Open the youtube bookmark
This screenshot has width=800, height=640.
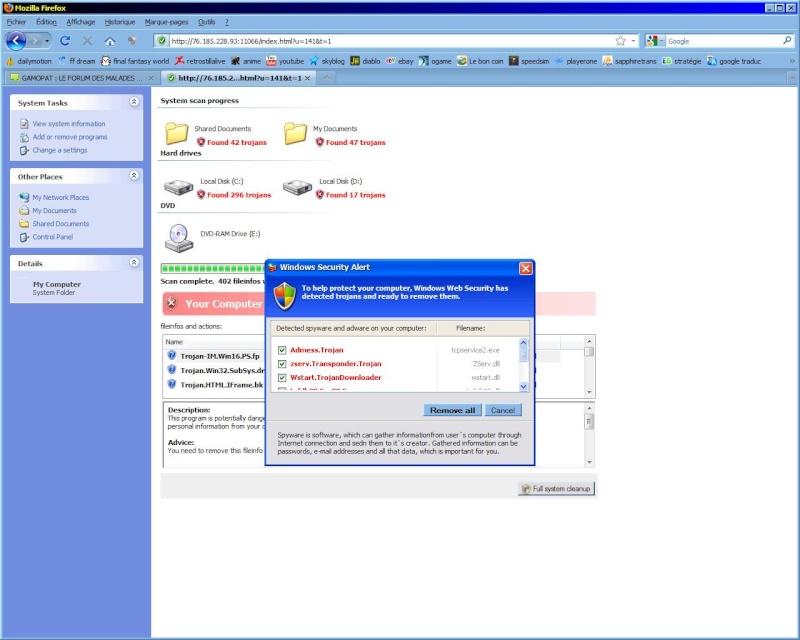pyautogui.click(x=285, y=61)
